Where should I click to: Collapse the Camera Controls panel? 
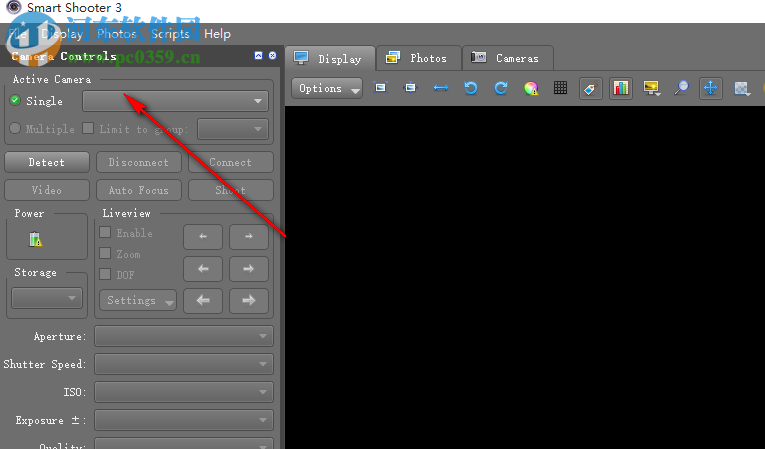tap(259, 56)
